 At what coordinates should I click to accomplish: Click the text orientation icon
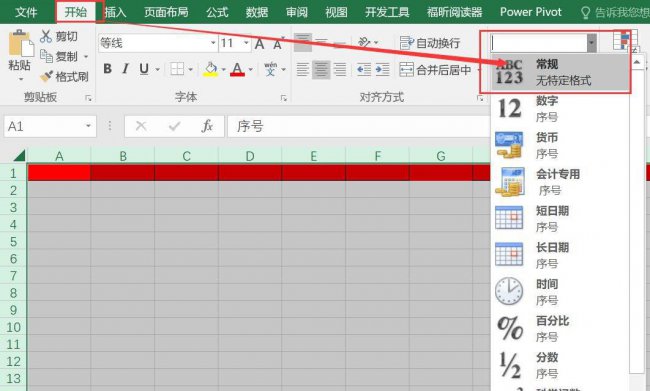364,42
